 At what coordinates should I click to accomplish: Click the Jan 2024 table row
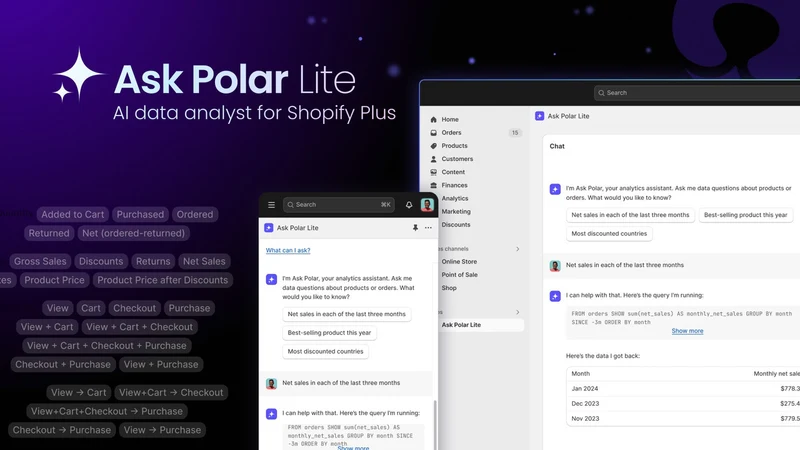pos(683,389)
